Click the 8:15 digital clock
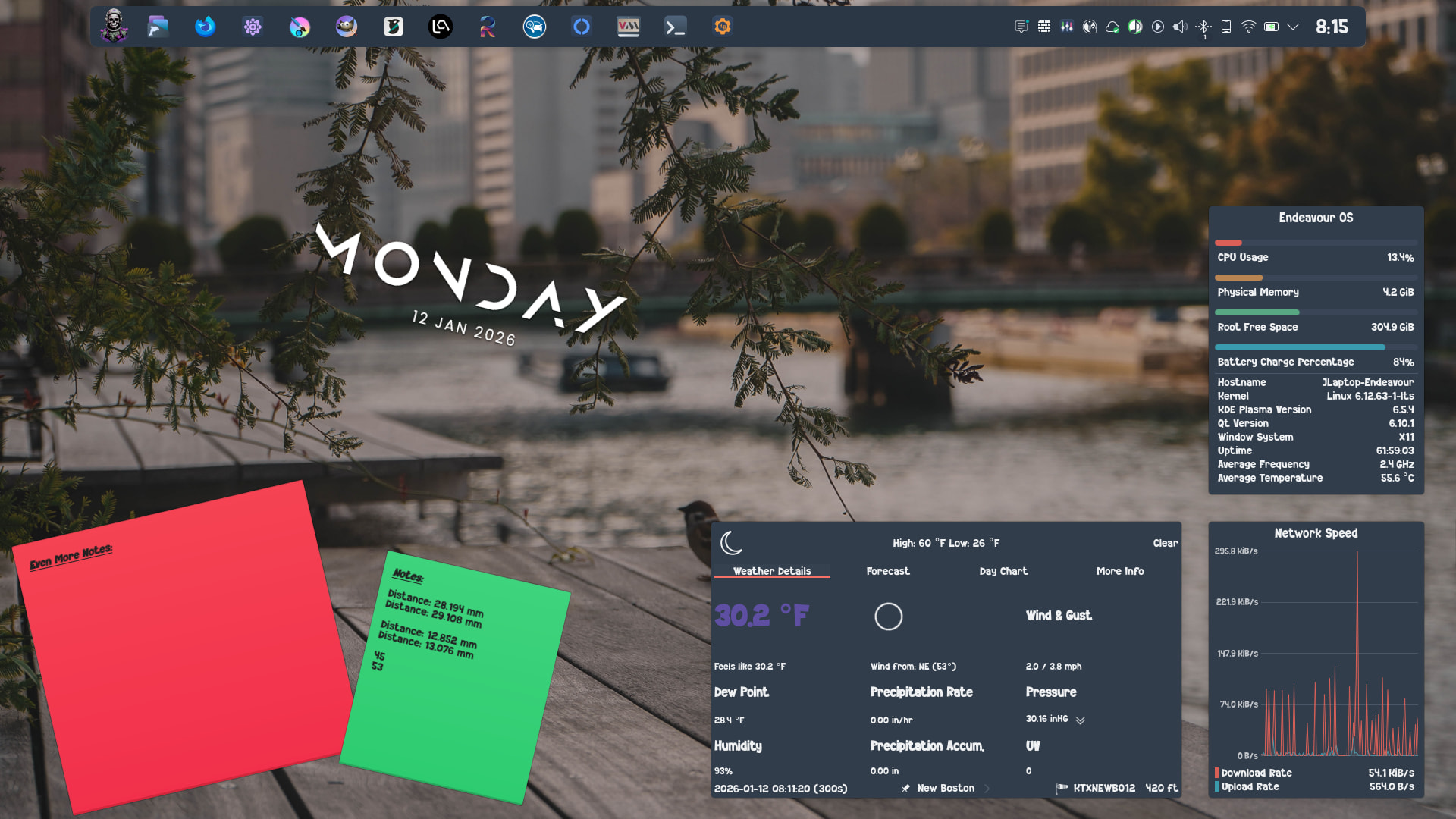This screenshot has height=819, width=1456. [x=1332, y=27]
